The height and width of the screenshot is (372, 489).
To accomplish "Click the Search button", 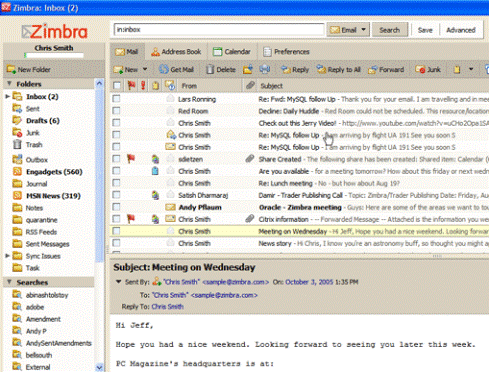I will pyautogui.click(x=390, y=30).
